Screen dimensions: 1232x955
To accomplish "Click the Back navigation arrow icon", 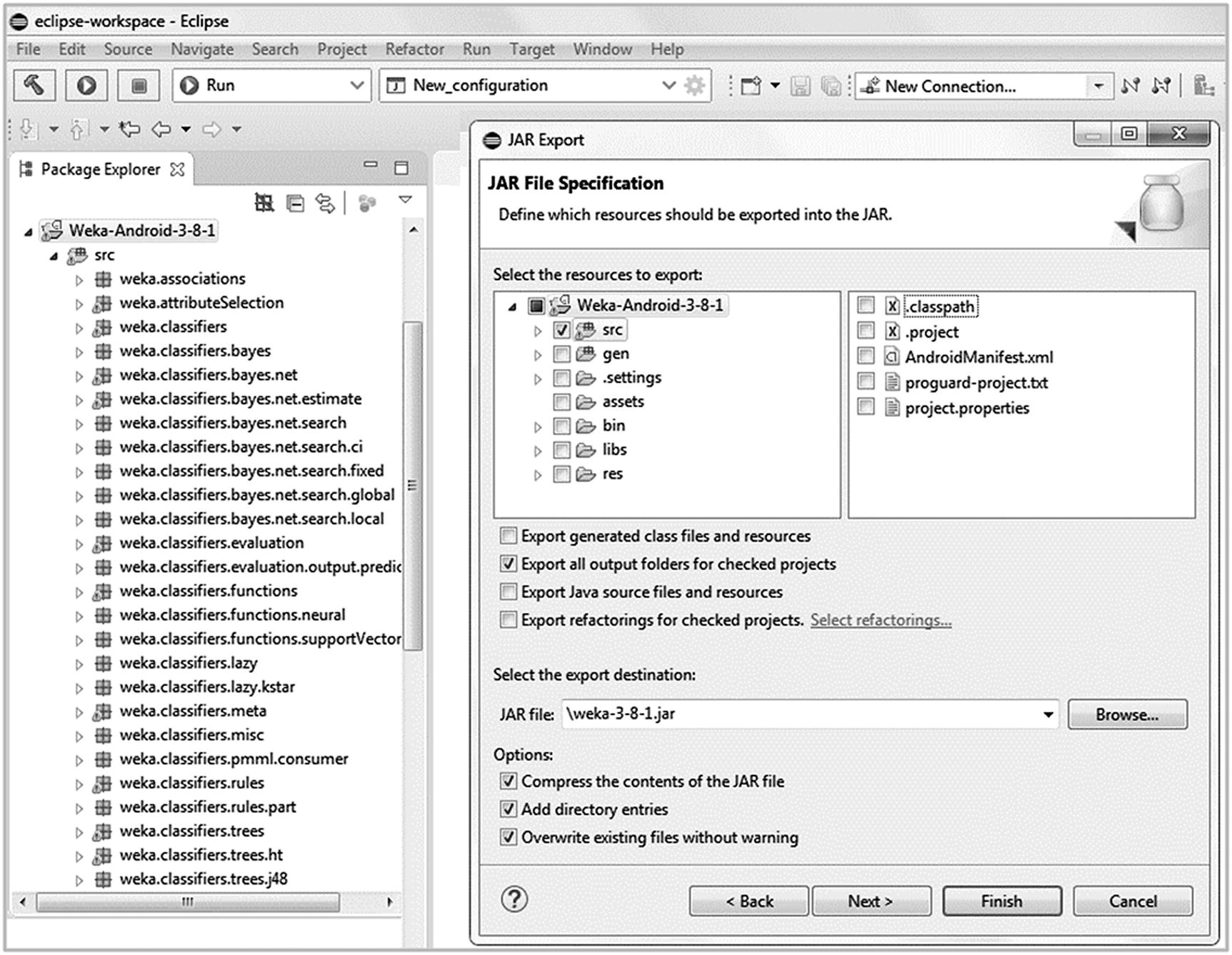I will click(x=161, y=129).
